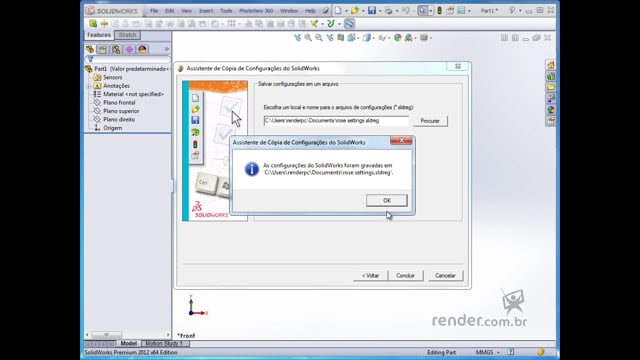Open the dropdown arrow next to Open icon

click(x=363, y=11)
